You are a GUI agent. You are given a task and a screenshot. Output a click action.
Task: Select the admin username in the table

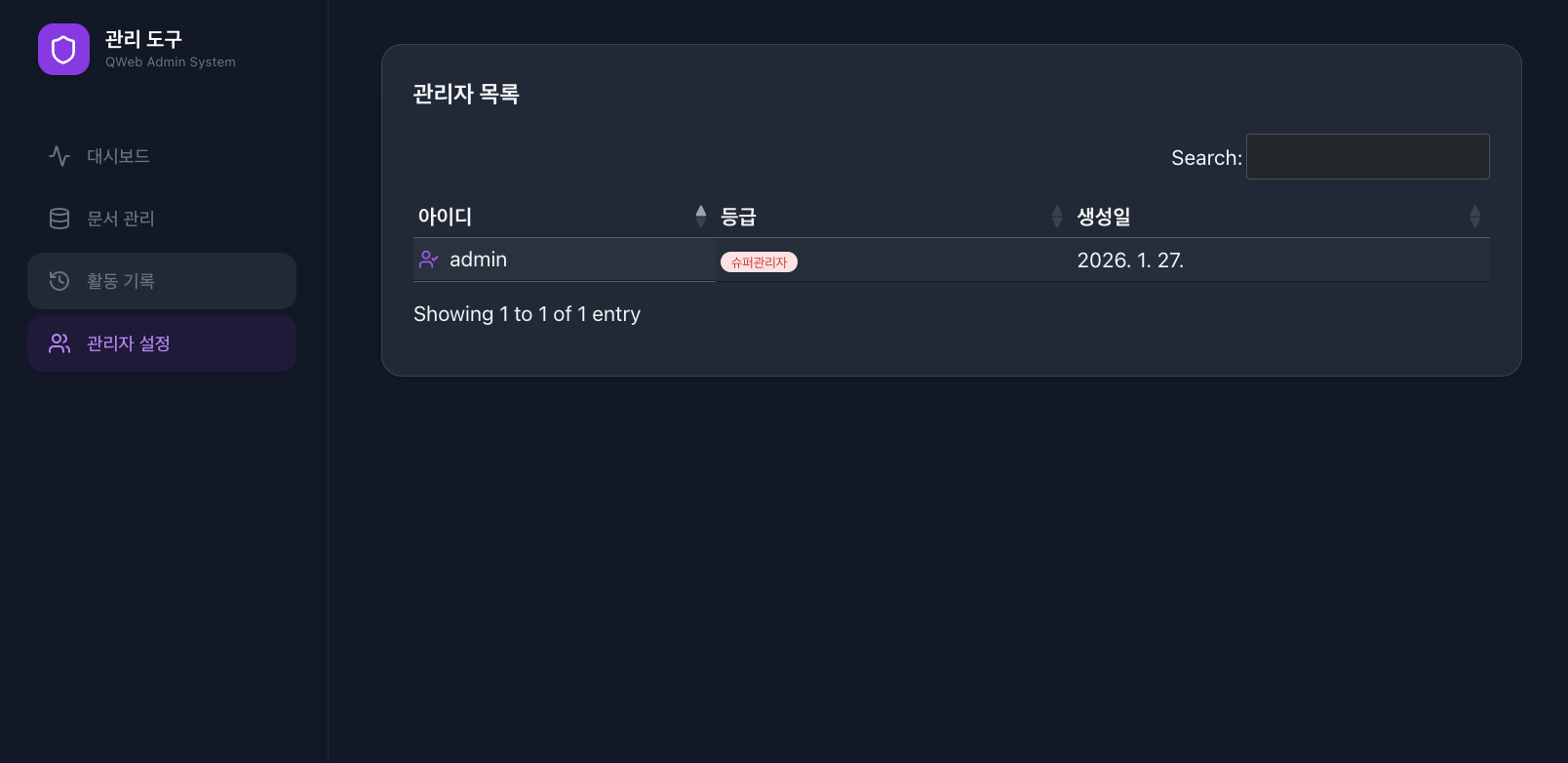click(478, 260)
